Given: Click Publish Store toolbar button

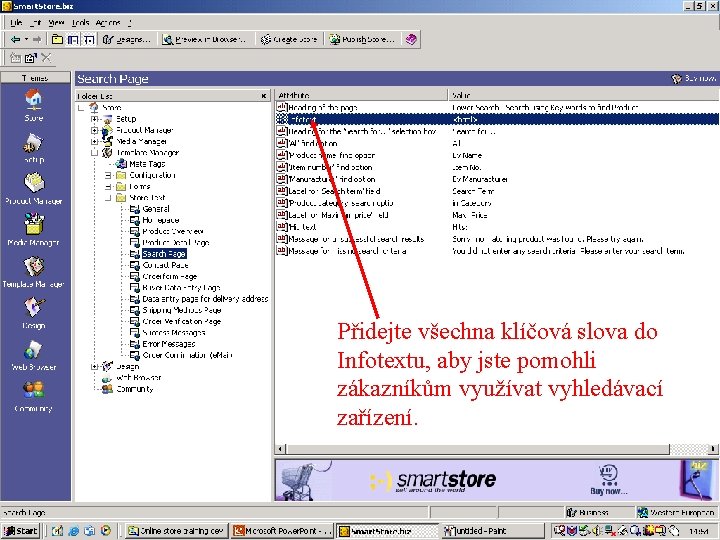Looking at the screenshot, I should point(362,39).
